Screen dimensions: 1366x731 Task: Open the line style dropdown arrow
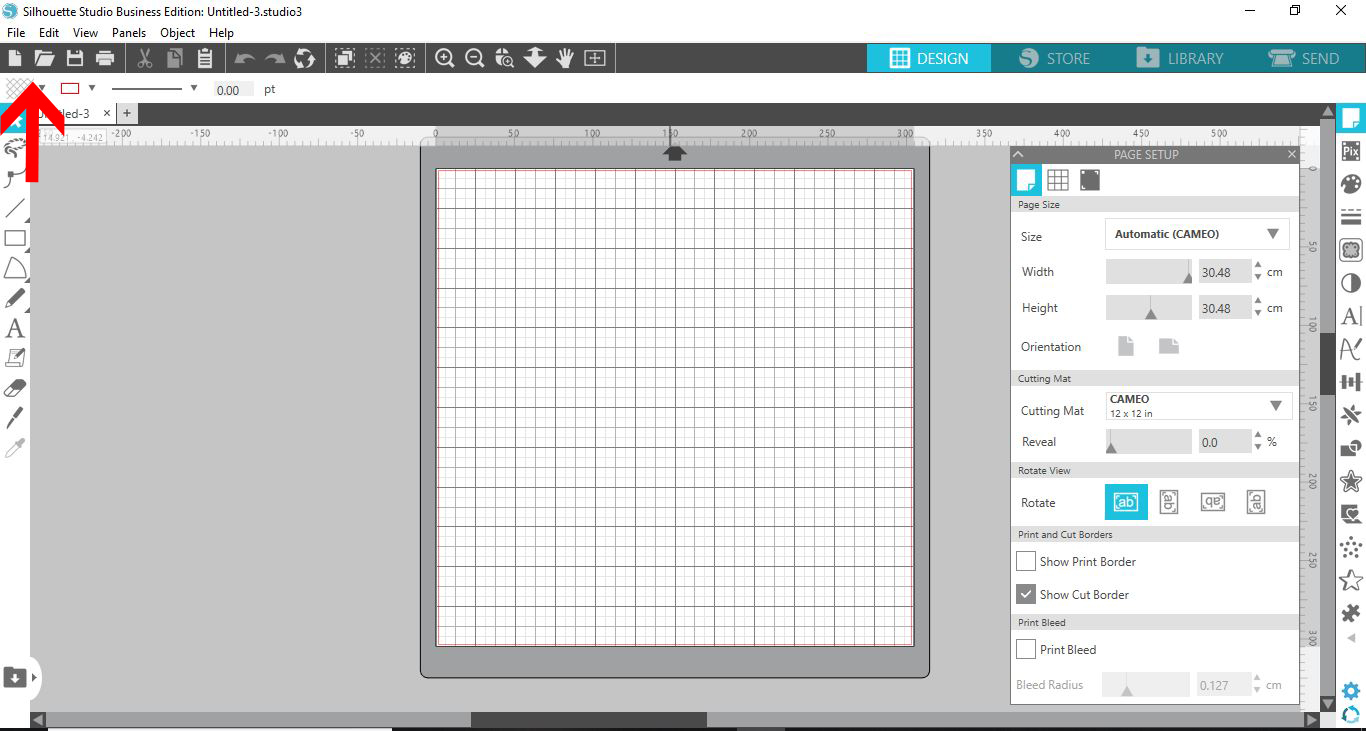194,88
